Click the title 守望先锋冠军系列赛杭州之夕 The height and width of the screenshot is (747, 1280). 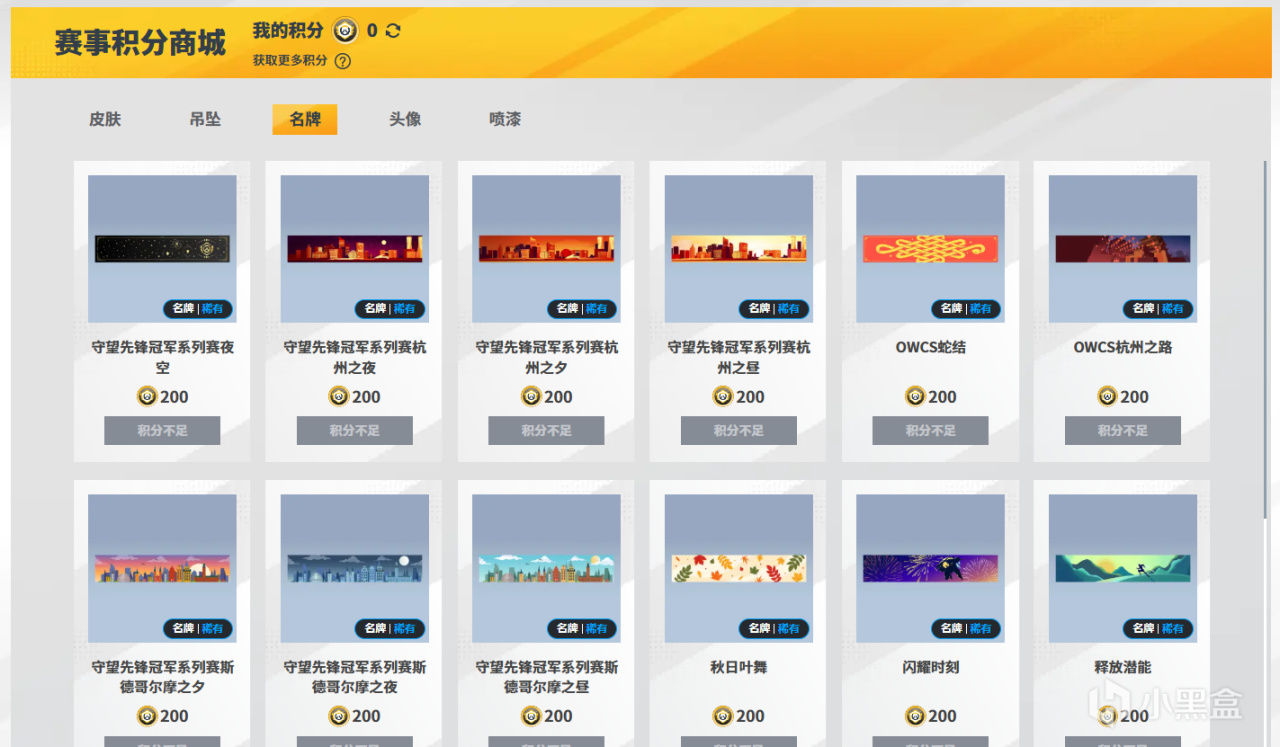click(546, 358)
